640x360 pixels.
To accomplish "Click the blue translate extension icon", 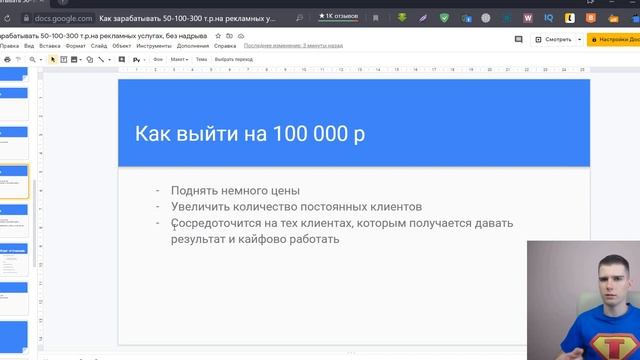I will 466,18.
